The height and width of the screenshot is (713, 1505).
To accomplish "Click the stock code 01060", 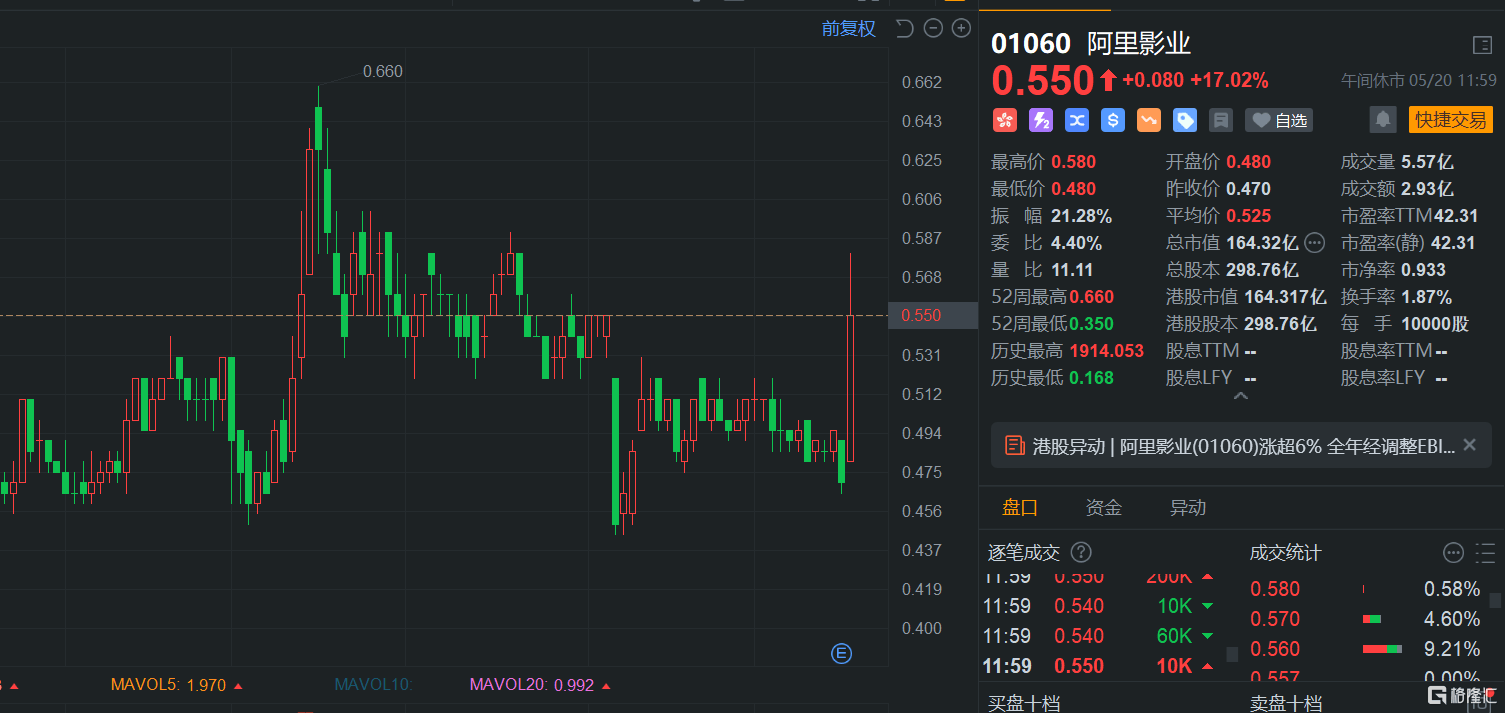I will click(x=1030, y=43).
